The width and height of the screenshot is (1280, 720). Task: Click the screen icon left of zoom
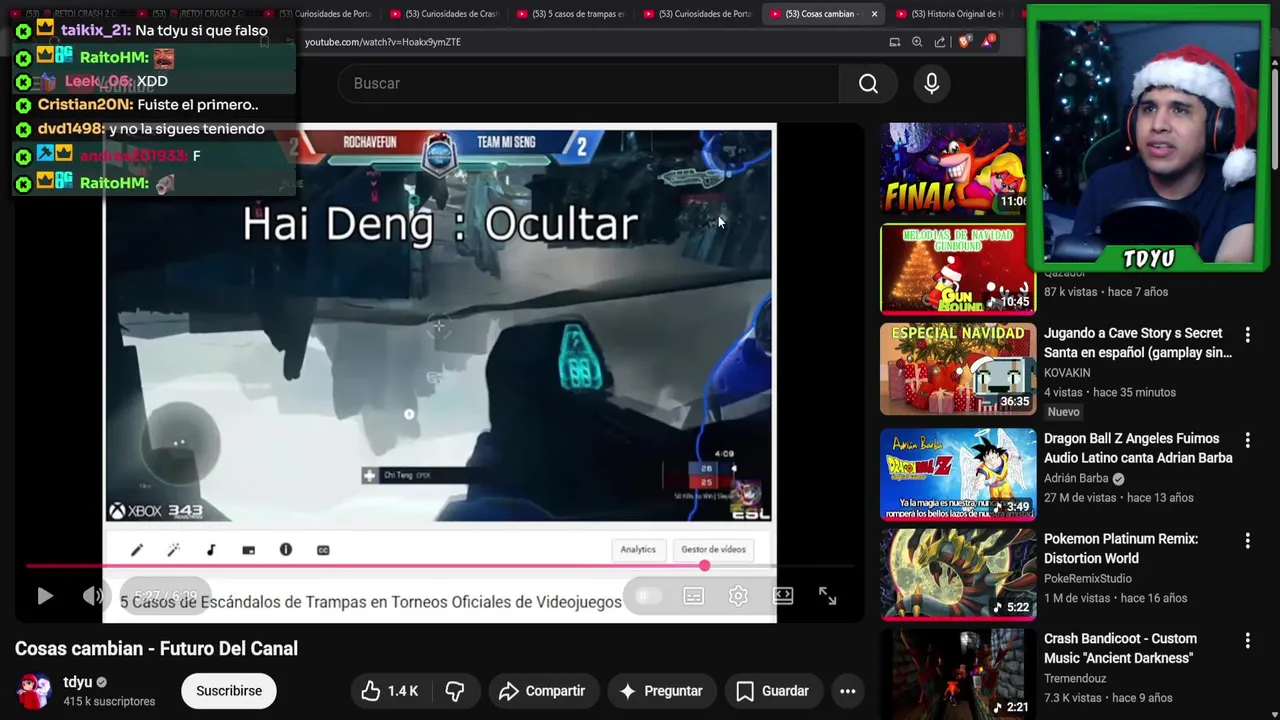click(895, 42)
